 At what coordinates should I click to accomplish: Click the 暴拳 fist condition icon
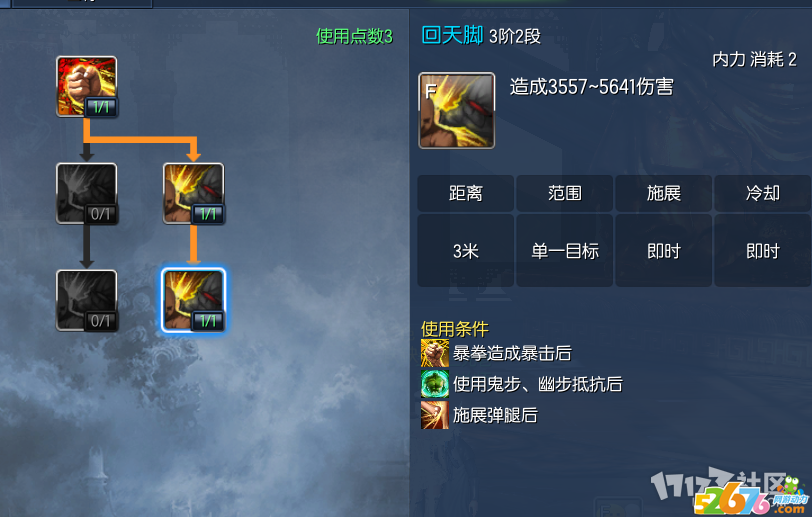435,353
